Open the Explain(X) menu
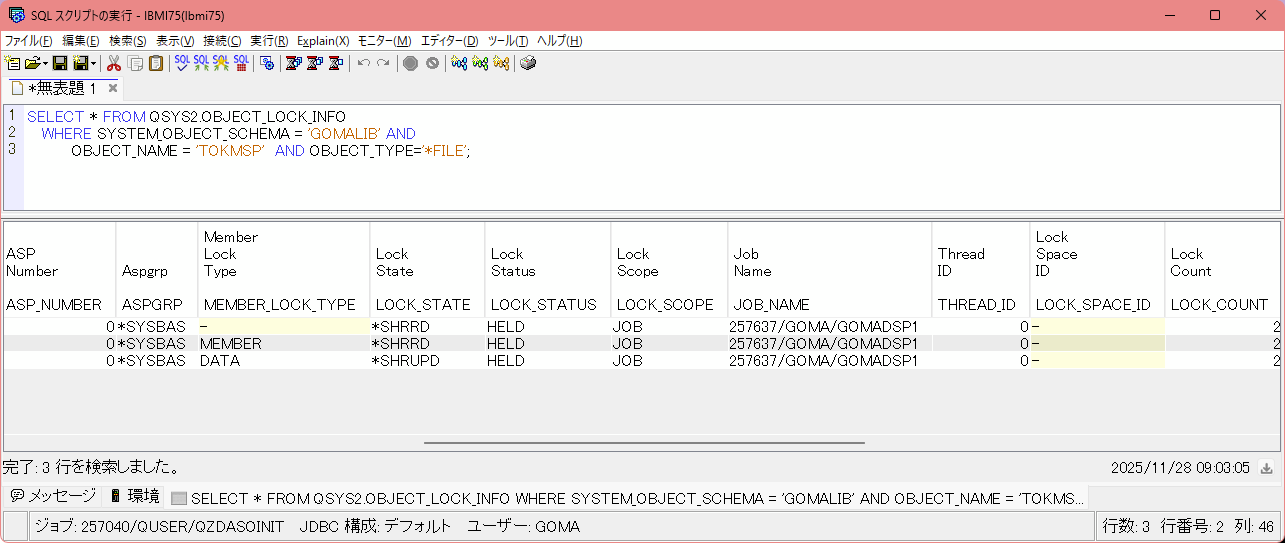 pyautogui.click(x=323, y=41)
